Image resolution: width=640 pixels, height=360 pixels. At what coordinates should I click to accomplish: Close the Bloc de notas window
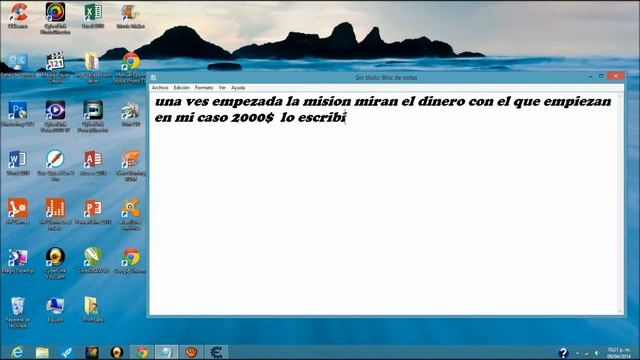pos(616,76)
